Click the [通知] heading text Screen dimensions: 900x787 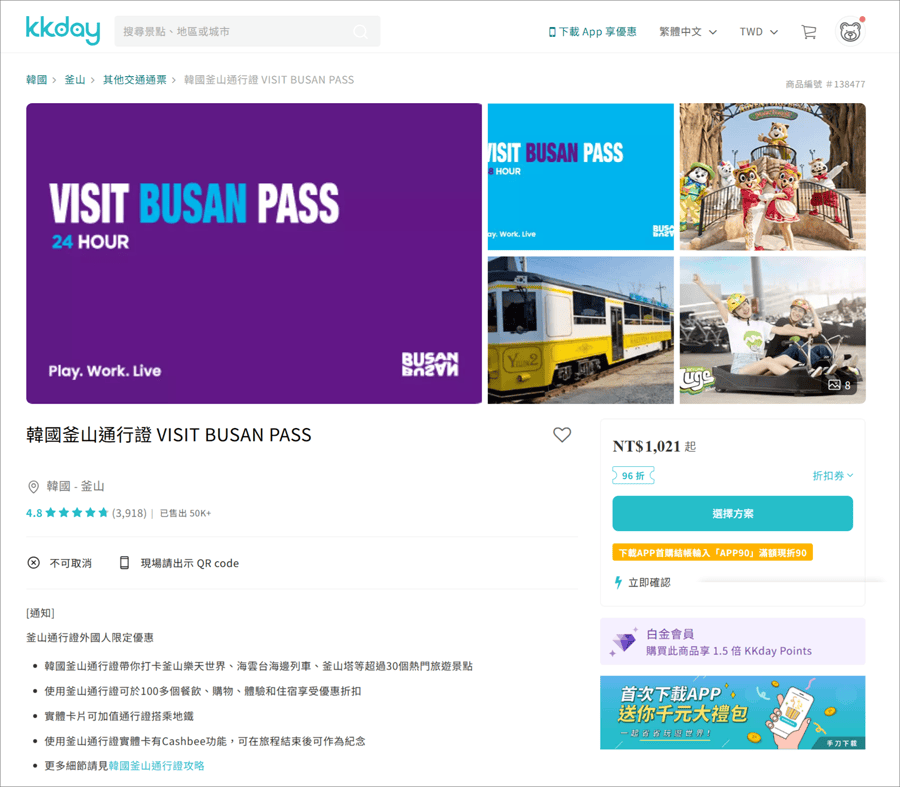(x=40, y=613)
